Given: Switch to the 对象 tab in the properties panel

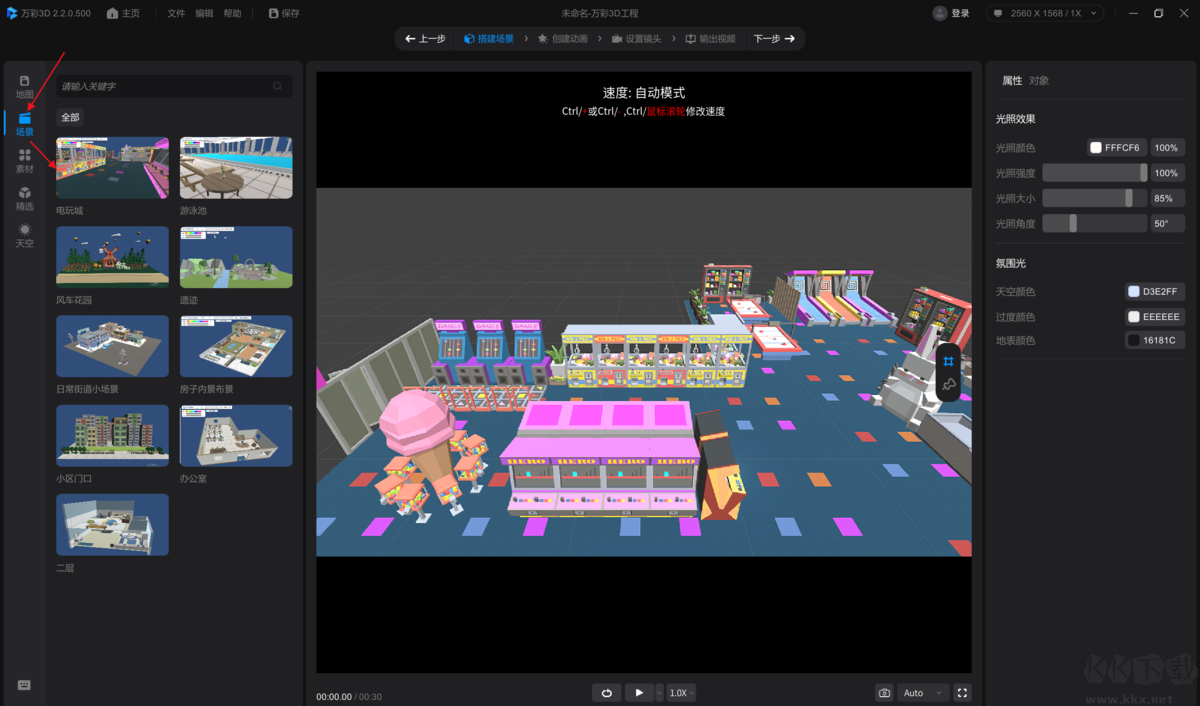Looking at the screenshot, I should [x=1039, y=80].
